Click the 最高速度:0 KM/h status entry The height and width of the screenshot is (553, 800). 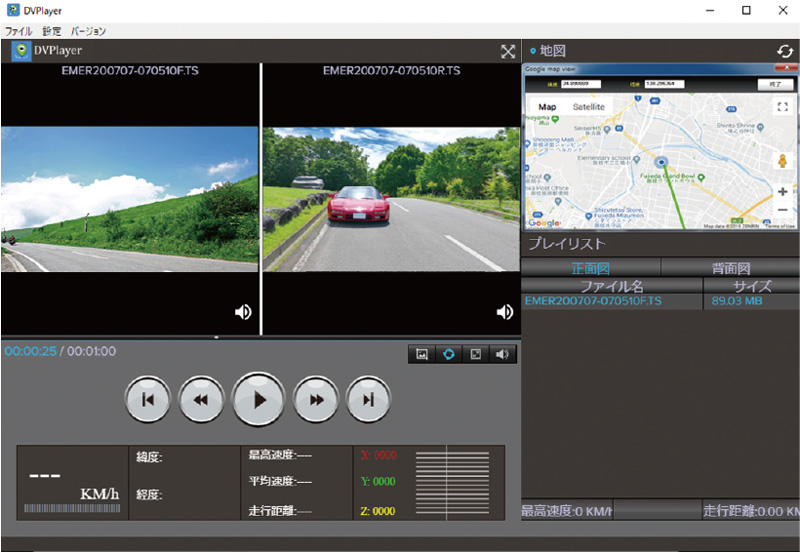pos(566,511)
